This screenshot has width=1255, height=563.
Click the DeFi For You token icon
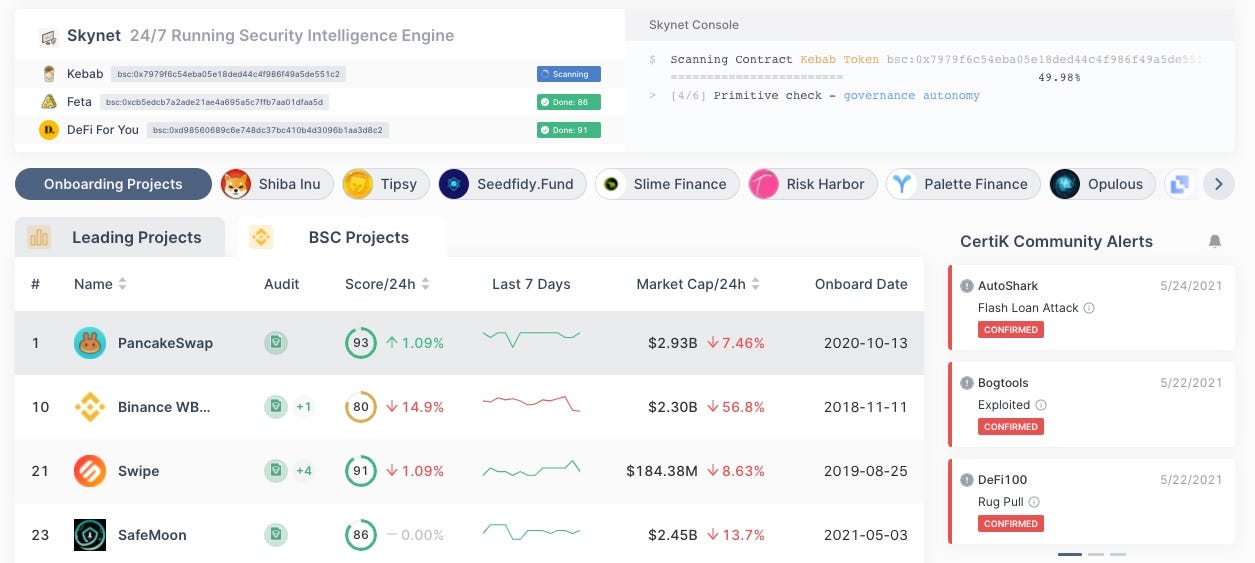click(x=48, y=129)
